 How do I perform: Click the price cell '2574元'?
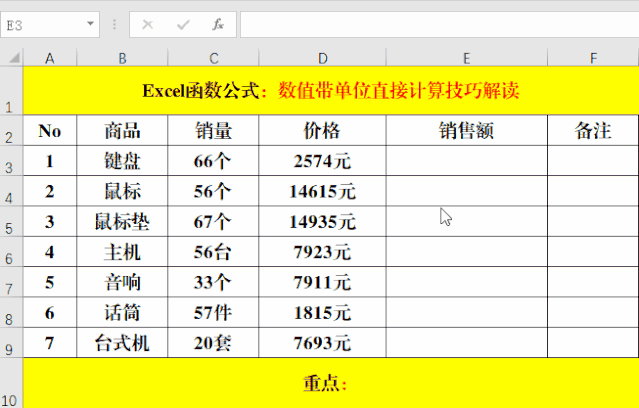coord(322,161)
